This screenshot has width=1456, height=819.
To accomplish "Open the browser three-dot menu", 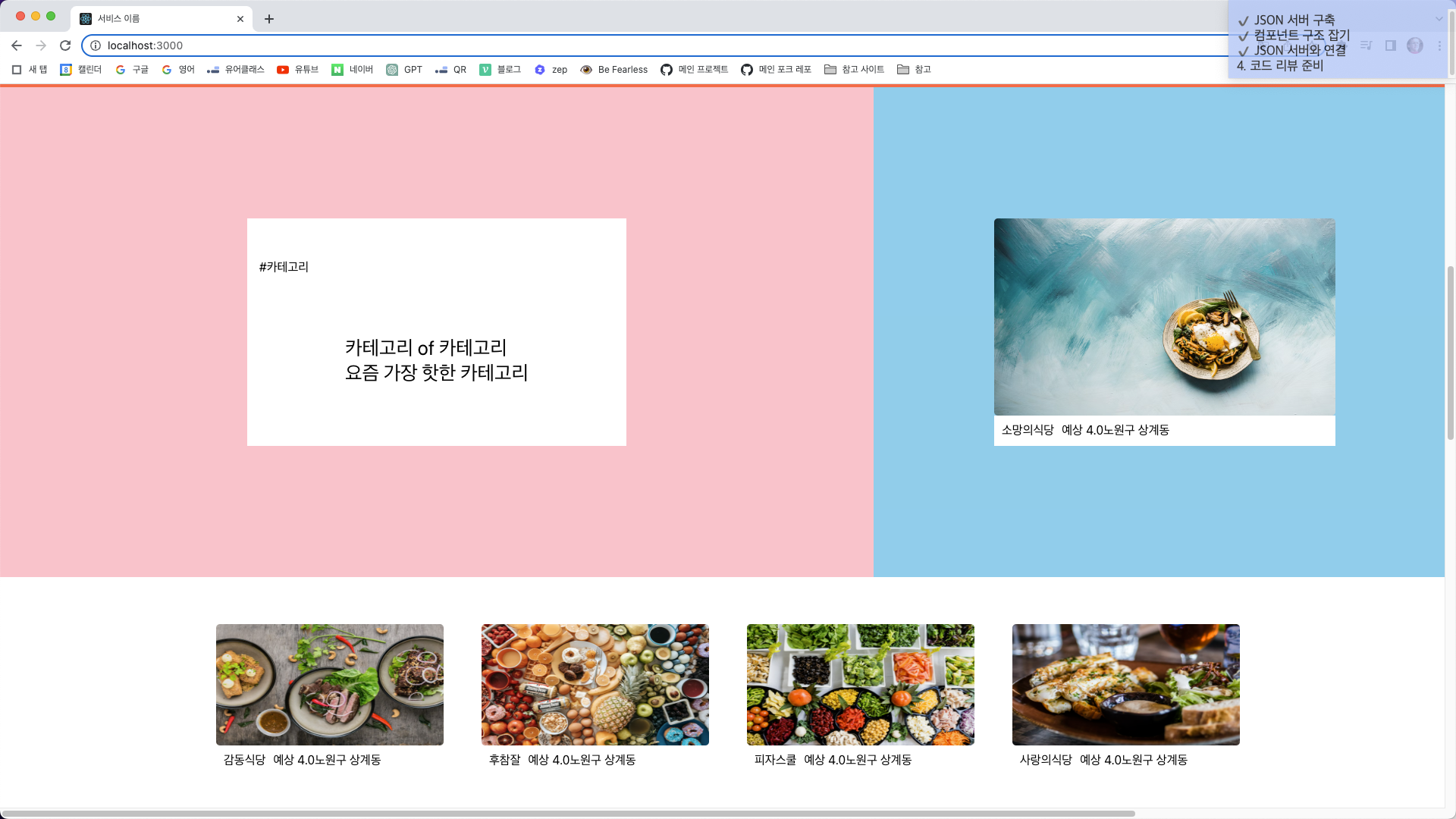I will (1439, 45).
